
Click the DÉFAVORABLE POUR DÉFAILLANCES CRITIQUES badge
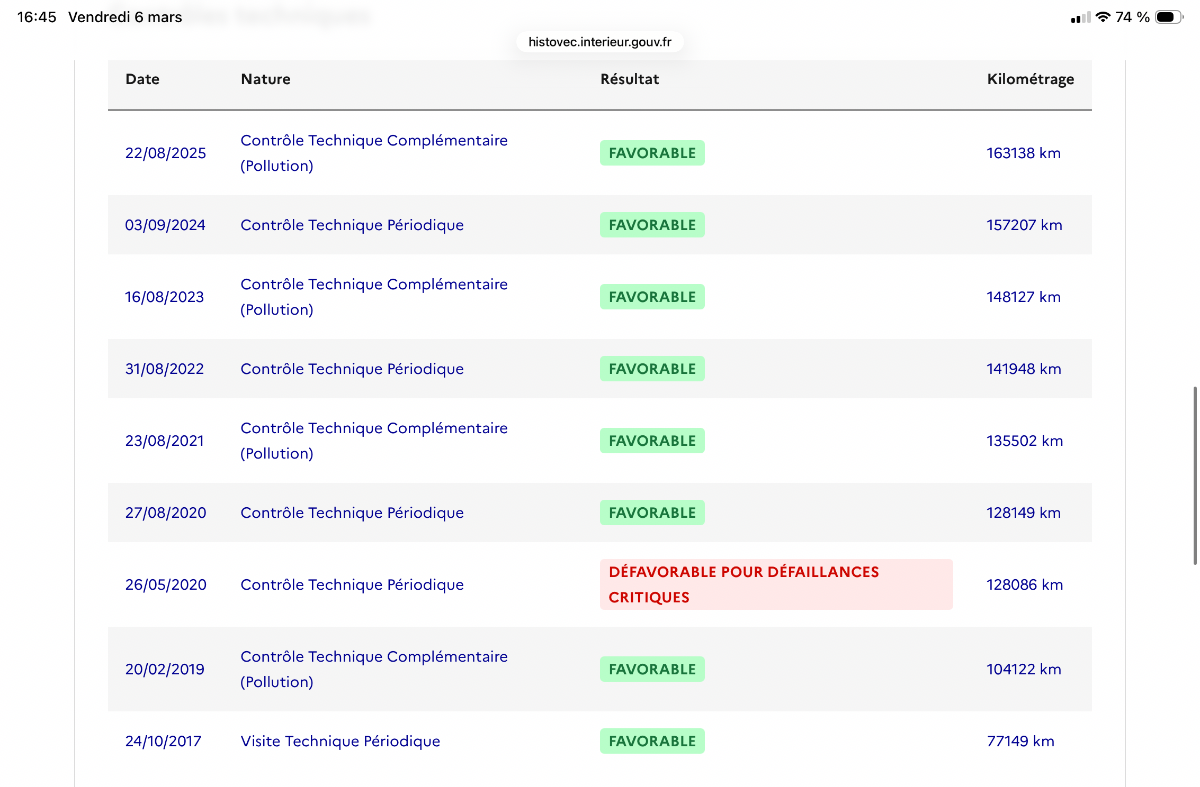click(776, 584)
